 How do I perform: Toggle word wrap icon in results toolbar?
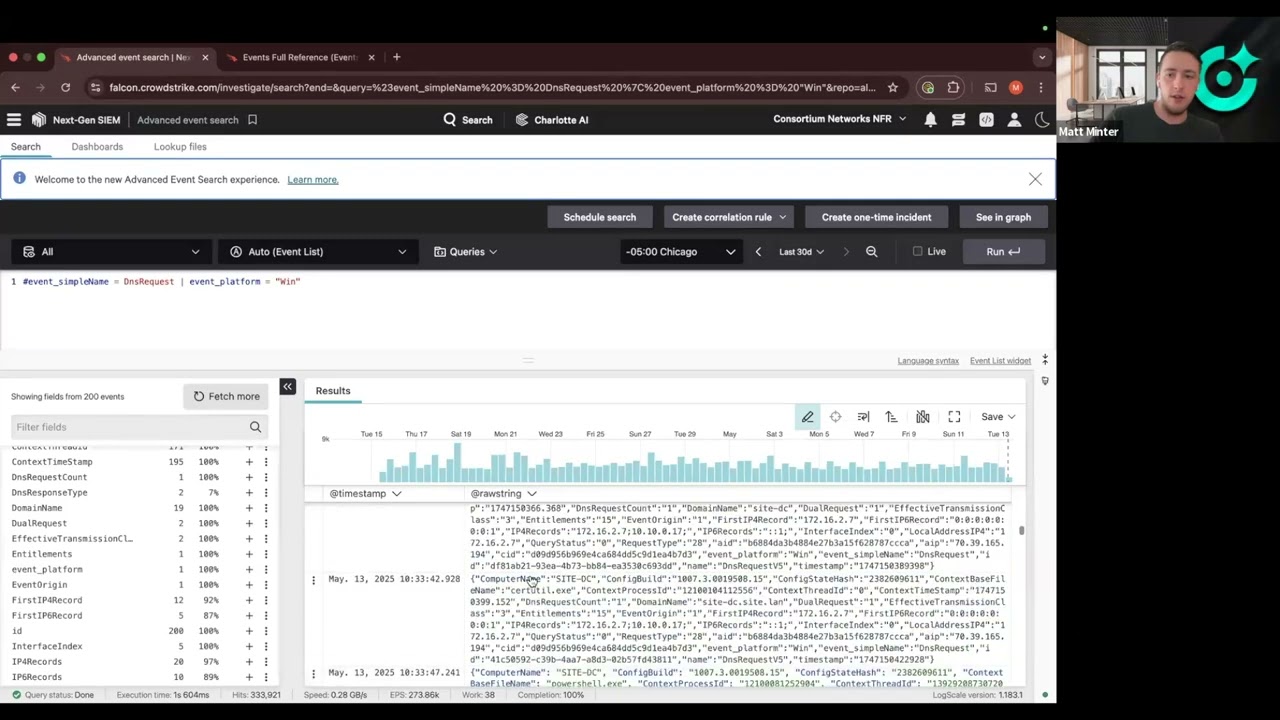pyautogui.click(x=863, y=417)
